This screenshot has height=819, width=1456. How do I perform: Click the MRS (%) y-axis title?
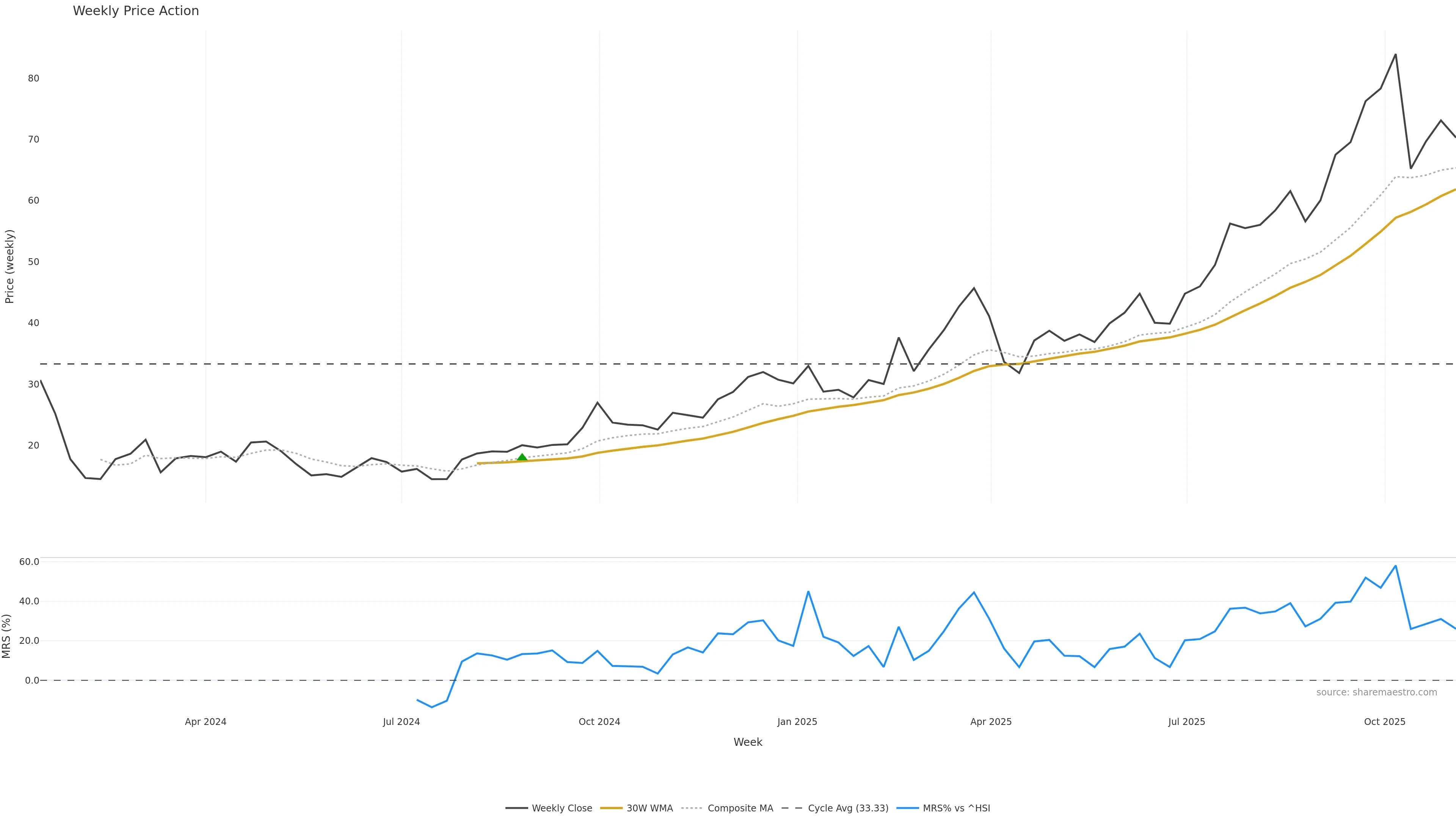pyautogui.click(x=7, y=636)
